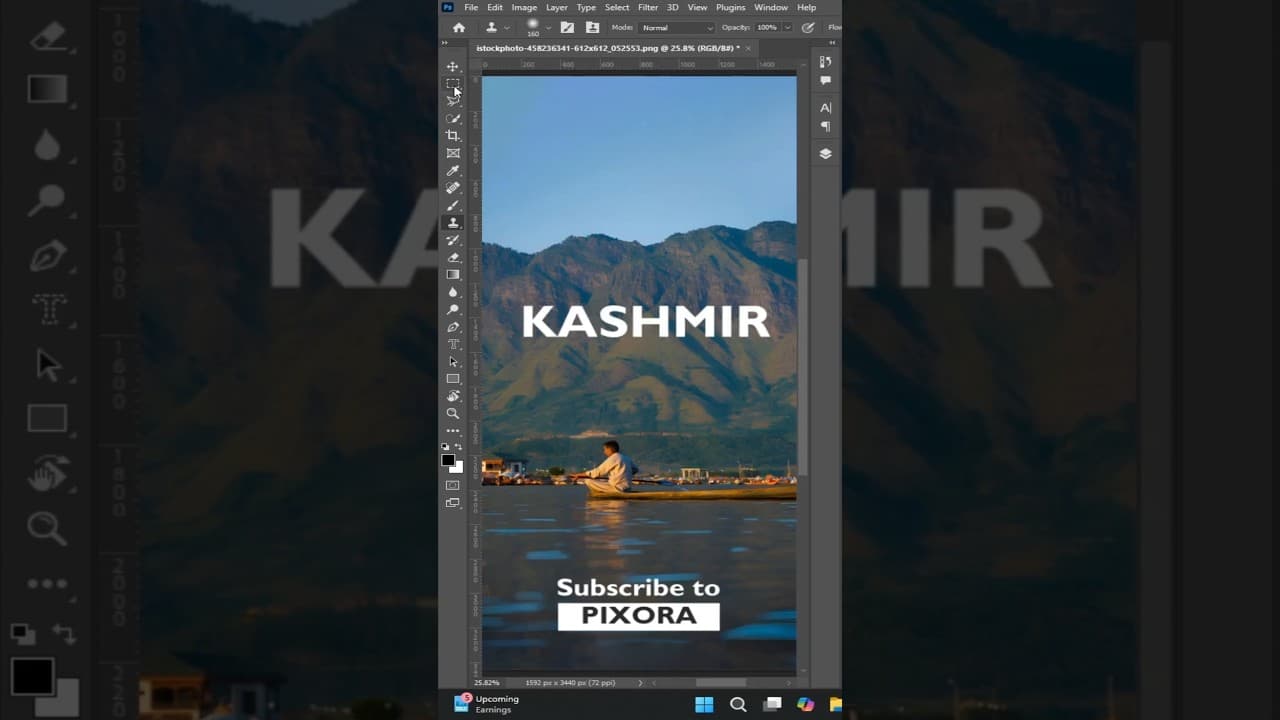1280x720 pixels.
Task: Select the Spot Healing Brush tool
Action: (x=453, y=188)
